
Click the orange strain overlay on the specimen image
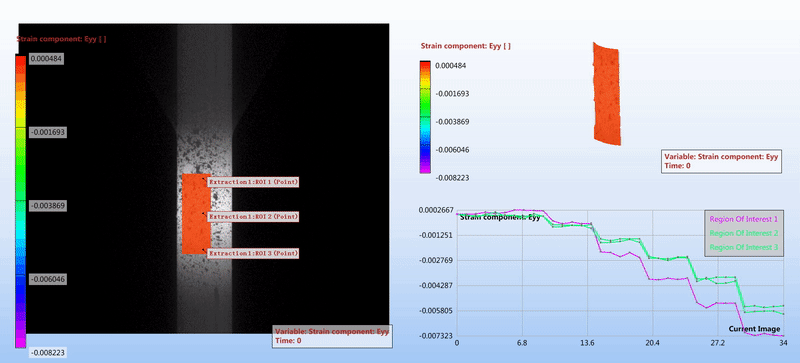[196, 214]
